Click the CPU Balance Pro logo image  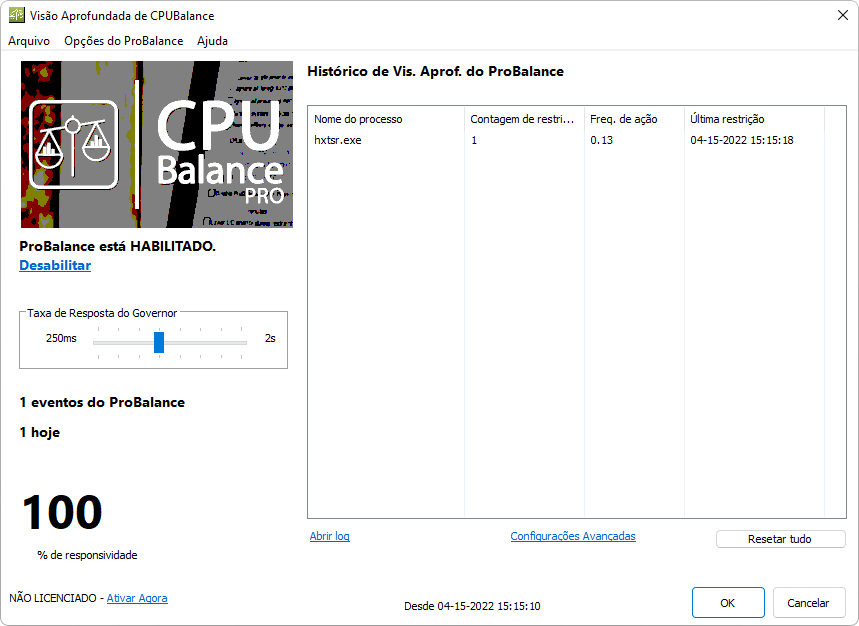tap(157, 144)
